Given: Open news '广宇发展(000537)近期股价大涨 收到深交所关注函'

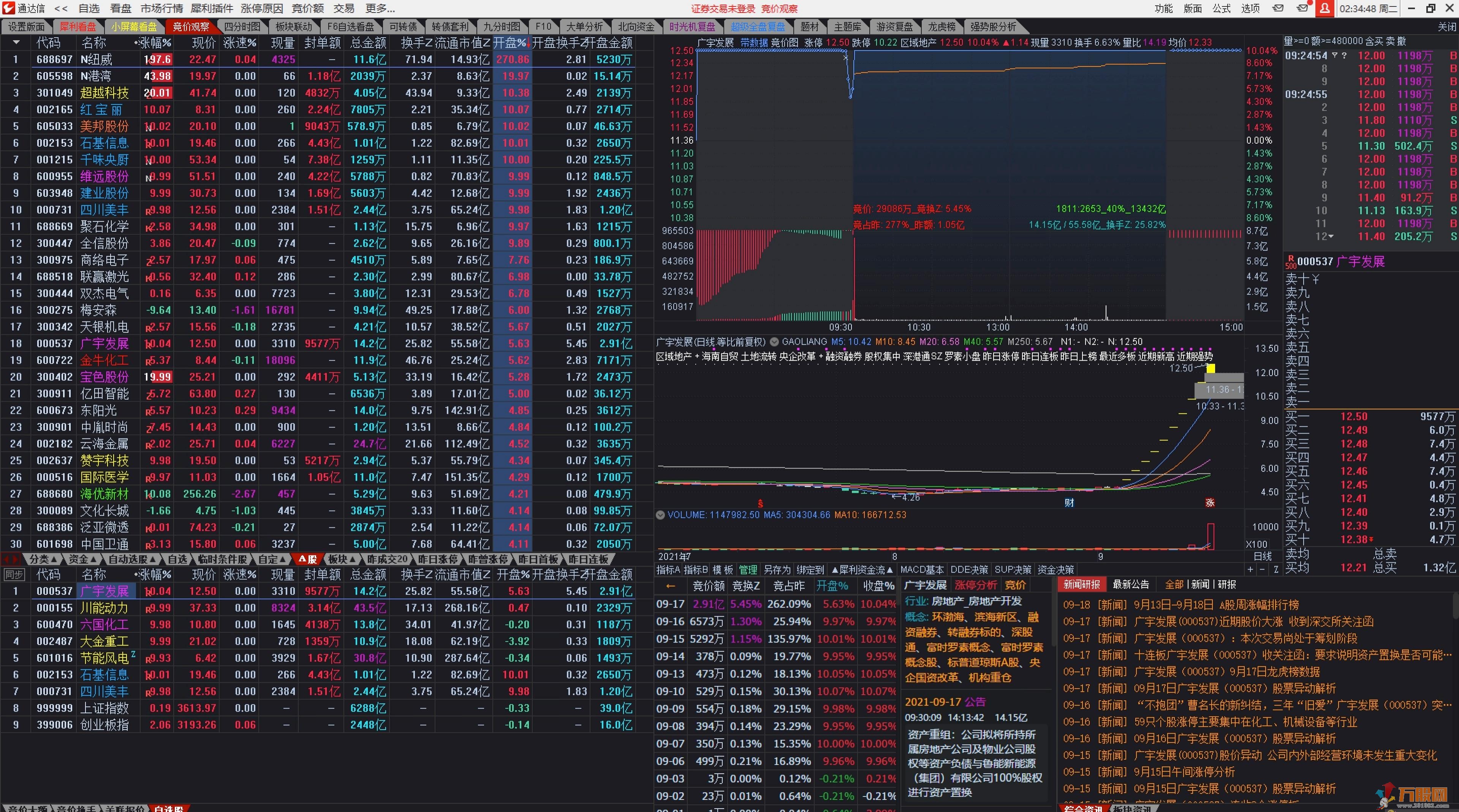Looking at the screenshot, I should (1253, 622).
